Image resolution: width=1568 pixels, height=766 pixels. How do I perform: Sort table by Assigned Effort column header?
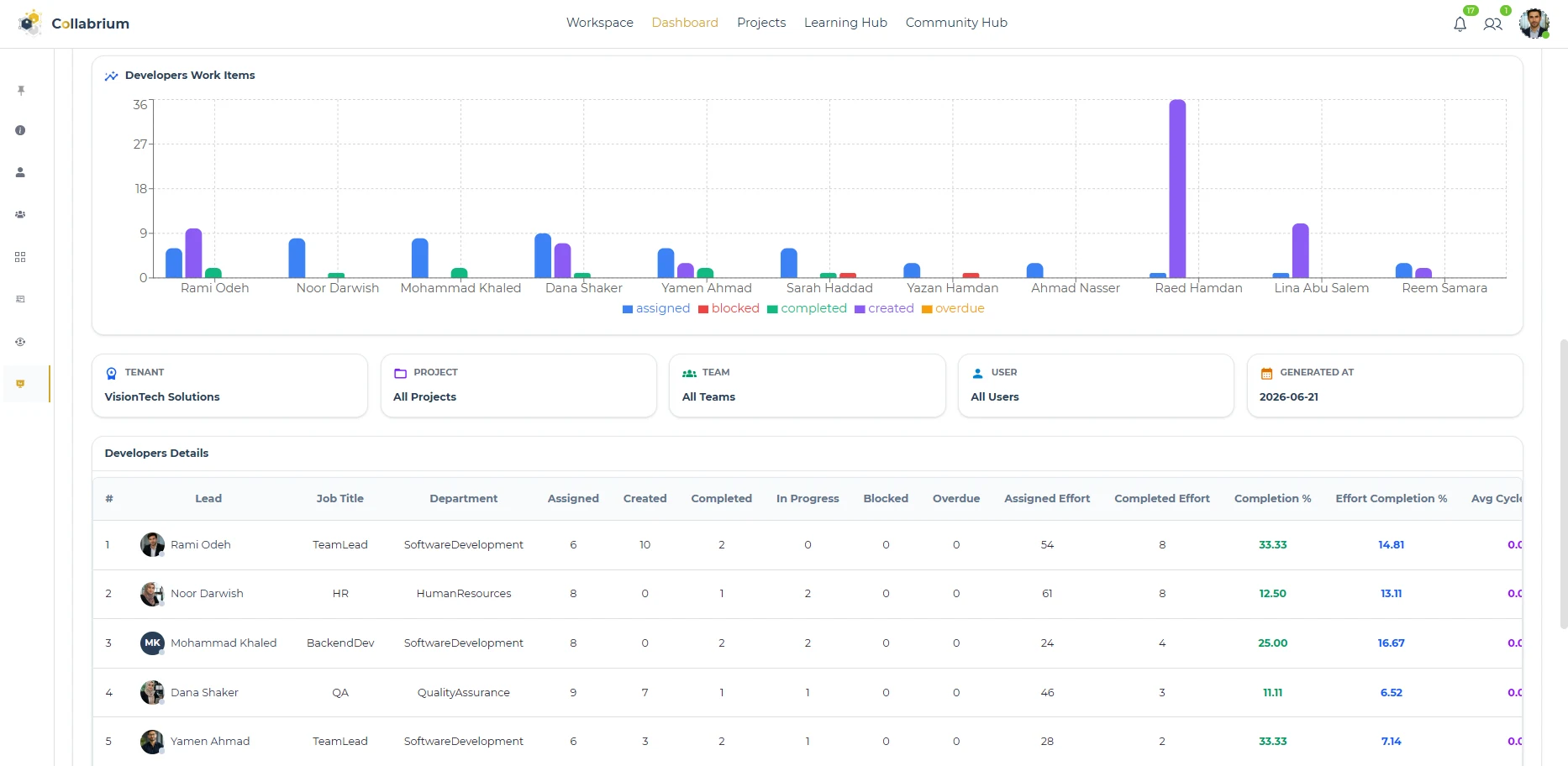[x=1047, y=499]
